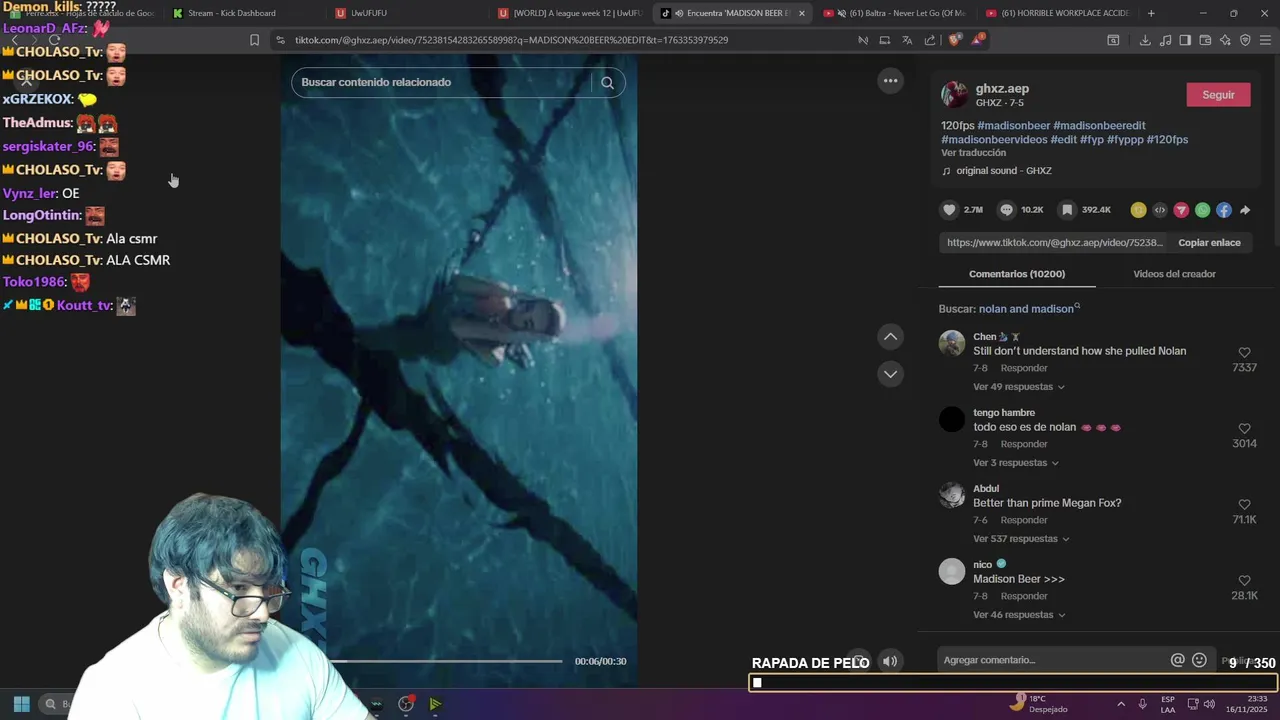Open Brave Rewards triangle icon

pyautogui.click(x=979, y=40)
